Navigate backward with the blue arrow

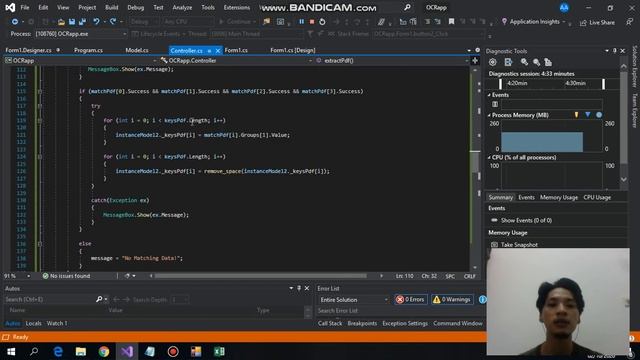tap(15, 22)
